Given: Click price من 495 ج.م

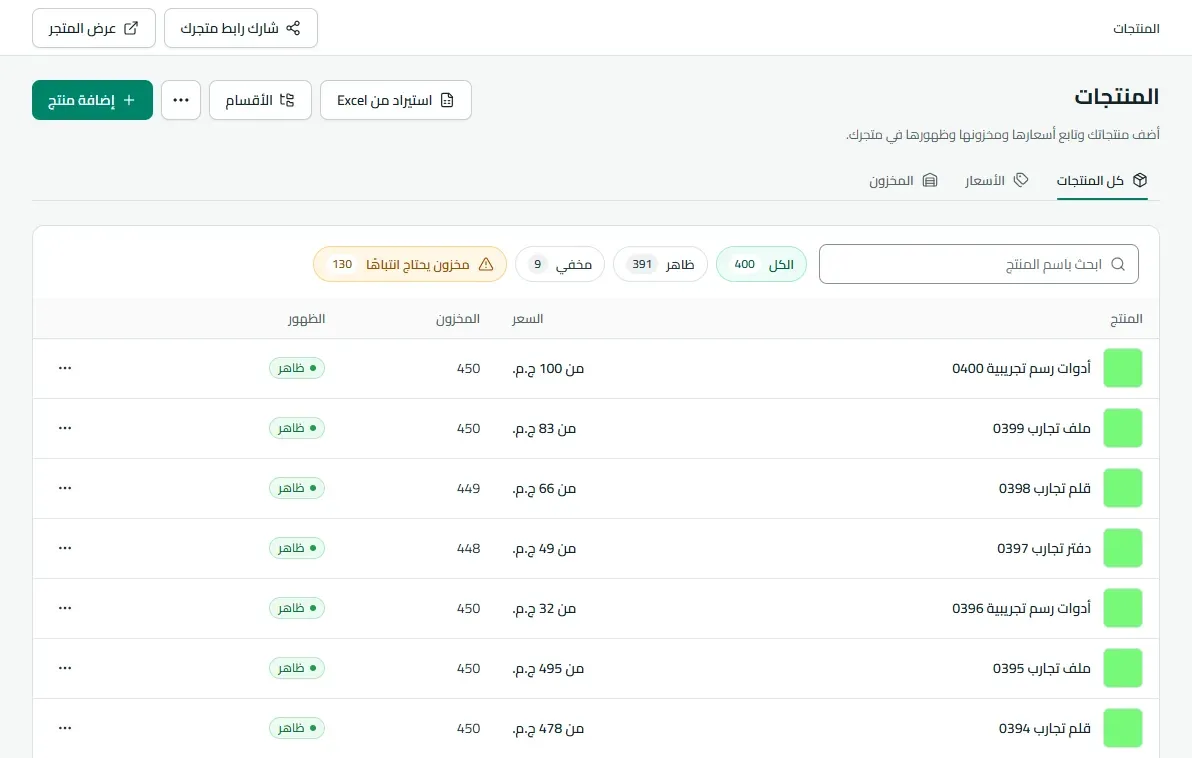Looking at the screenshot, I should point(548,668).
